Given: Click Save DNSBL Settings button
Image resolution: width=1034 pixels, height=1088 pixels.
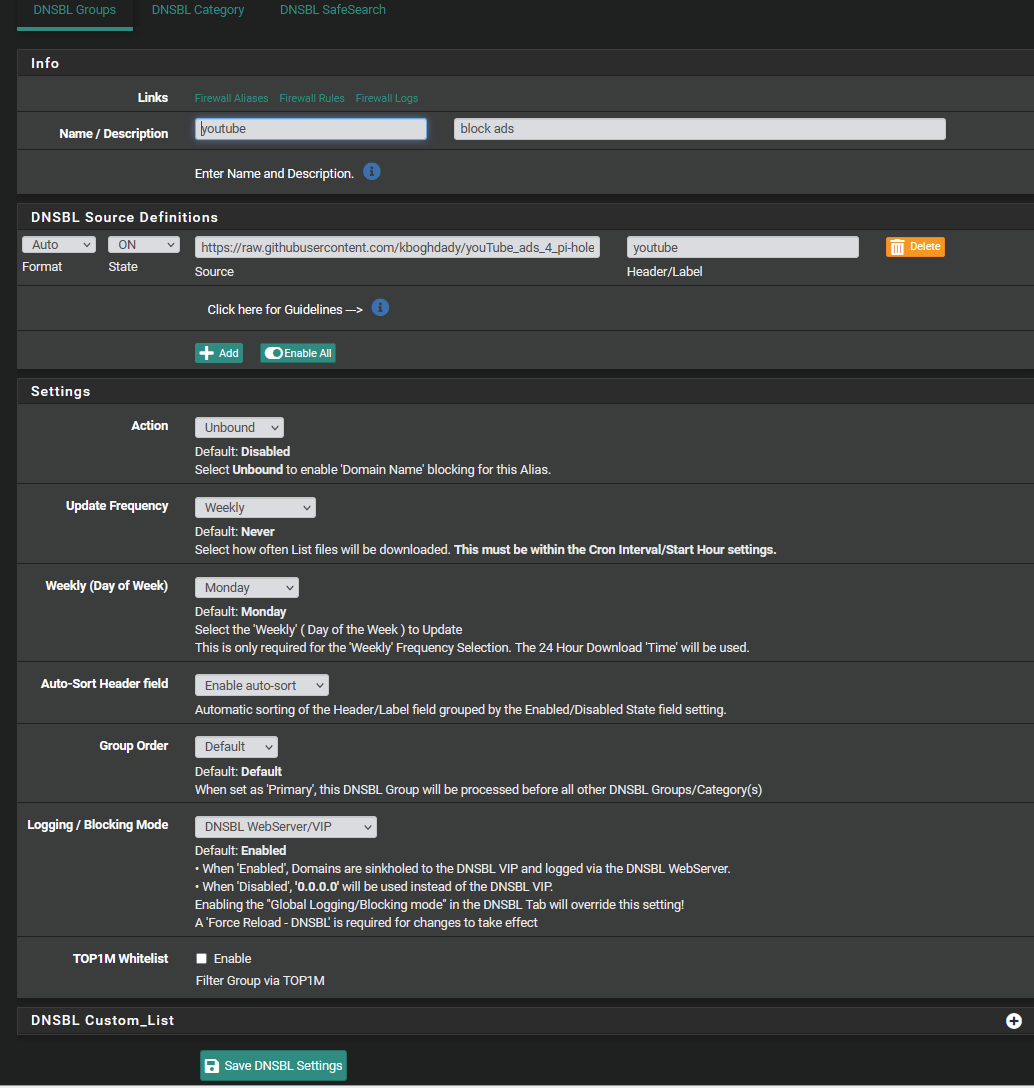Looking at the screenshot, I should tap(273, 1066).
